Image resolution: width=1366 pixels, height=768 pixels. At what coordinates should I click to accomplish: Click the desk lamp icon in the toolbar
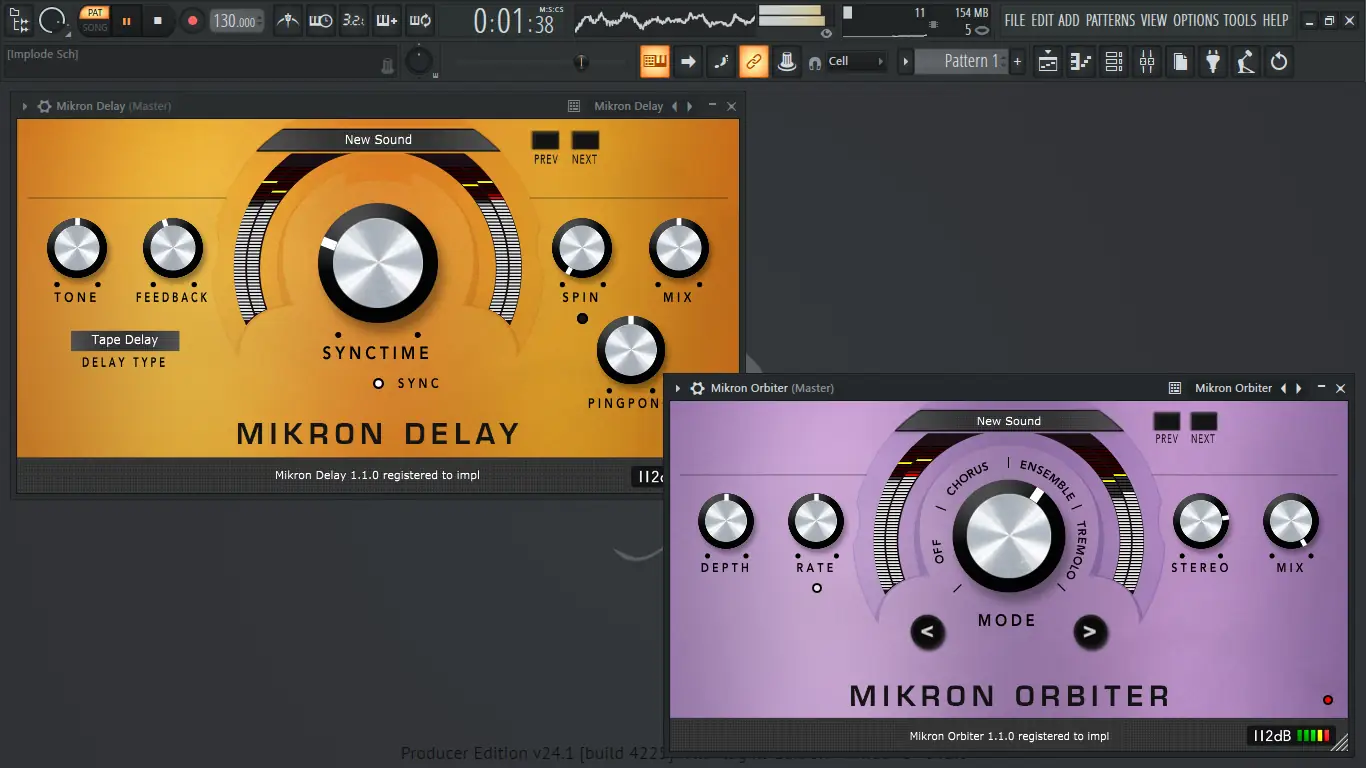click(x=1246, y=61)
